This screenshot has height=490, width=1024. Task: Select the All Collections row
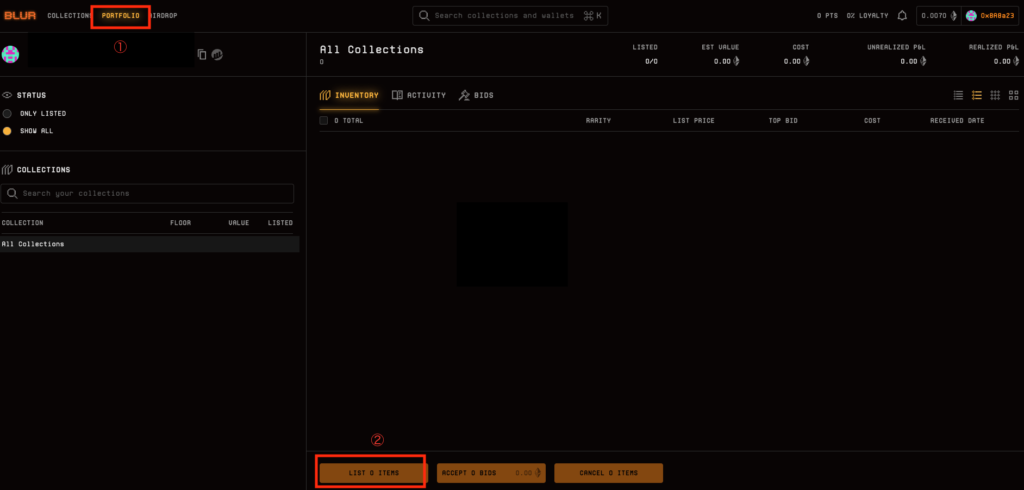click(x=150, y=244)
